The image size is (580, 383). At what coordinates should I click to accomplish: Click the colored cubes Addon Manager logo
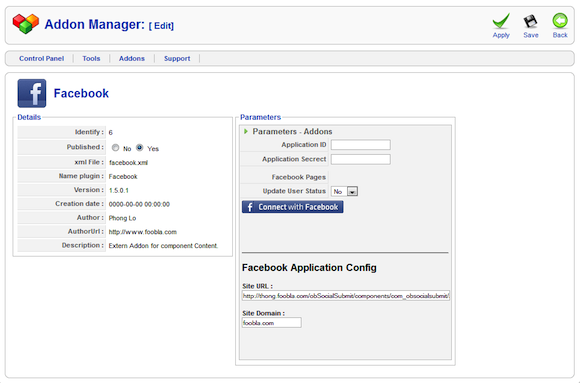click(26, 24)
